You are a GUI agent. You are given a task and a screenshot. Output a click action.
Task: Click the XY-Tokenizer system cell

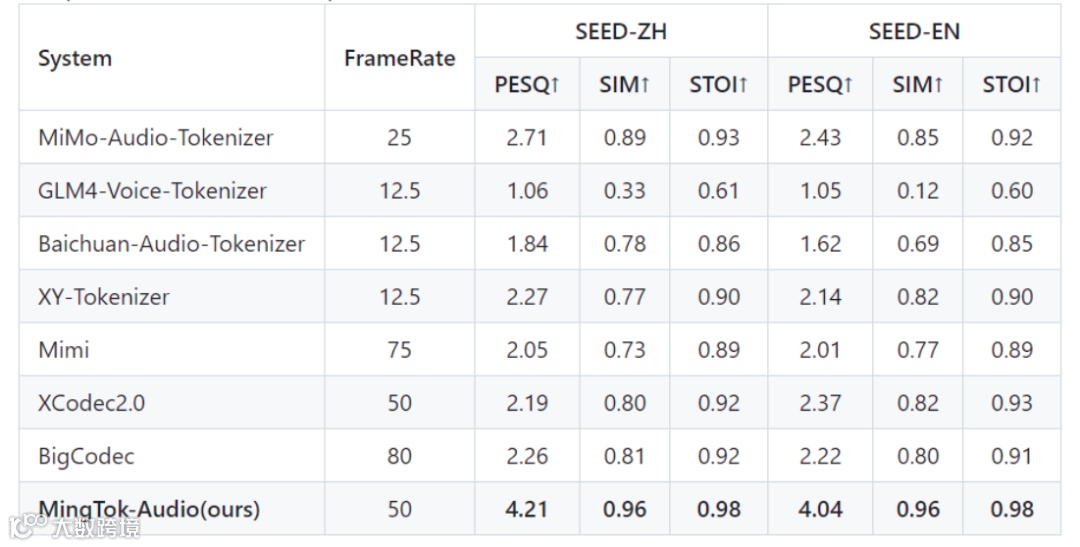[x=104, y=296]
